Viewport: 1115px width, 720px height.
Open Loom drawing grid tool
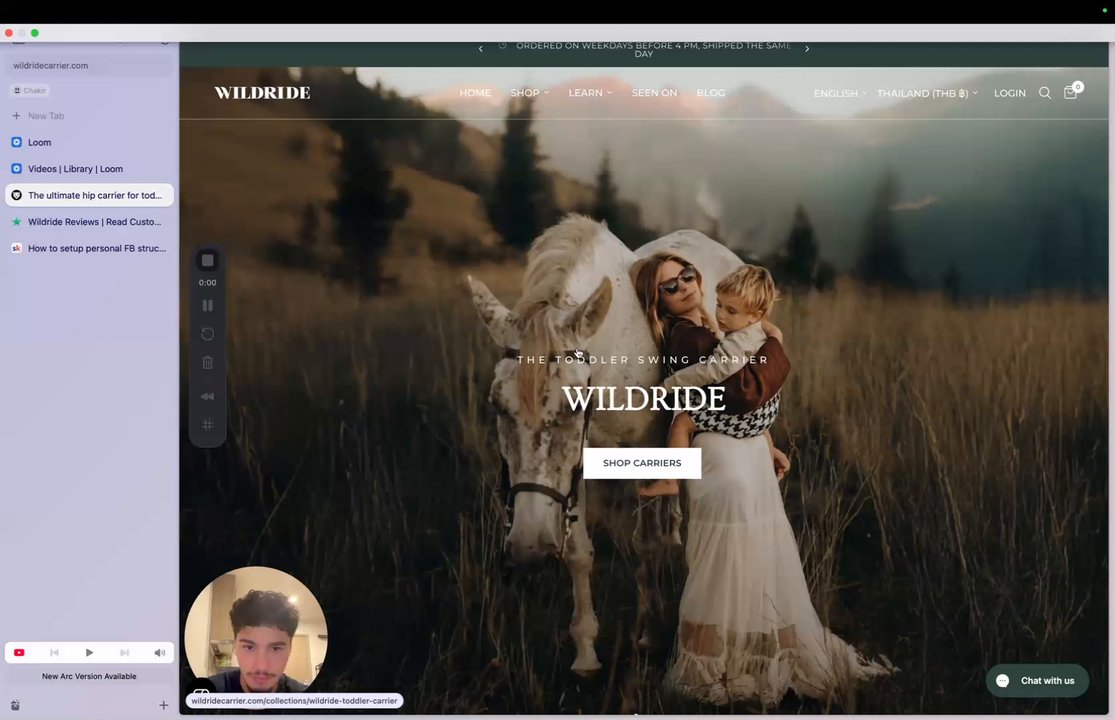(x=208, y=425)
